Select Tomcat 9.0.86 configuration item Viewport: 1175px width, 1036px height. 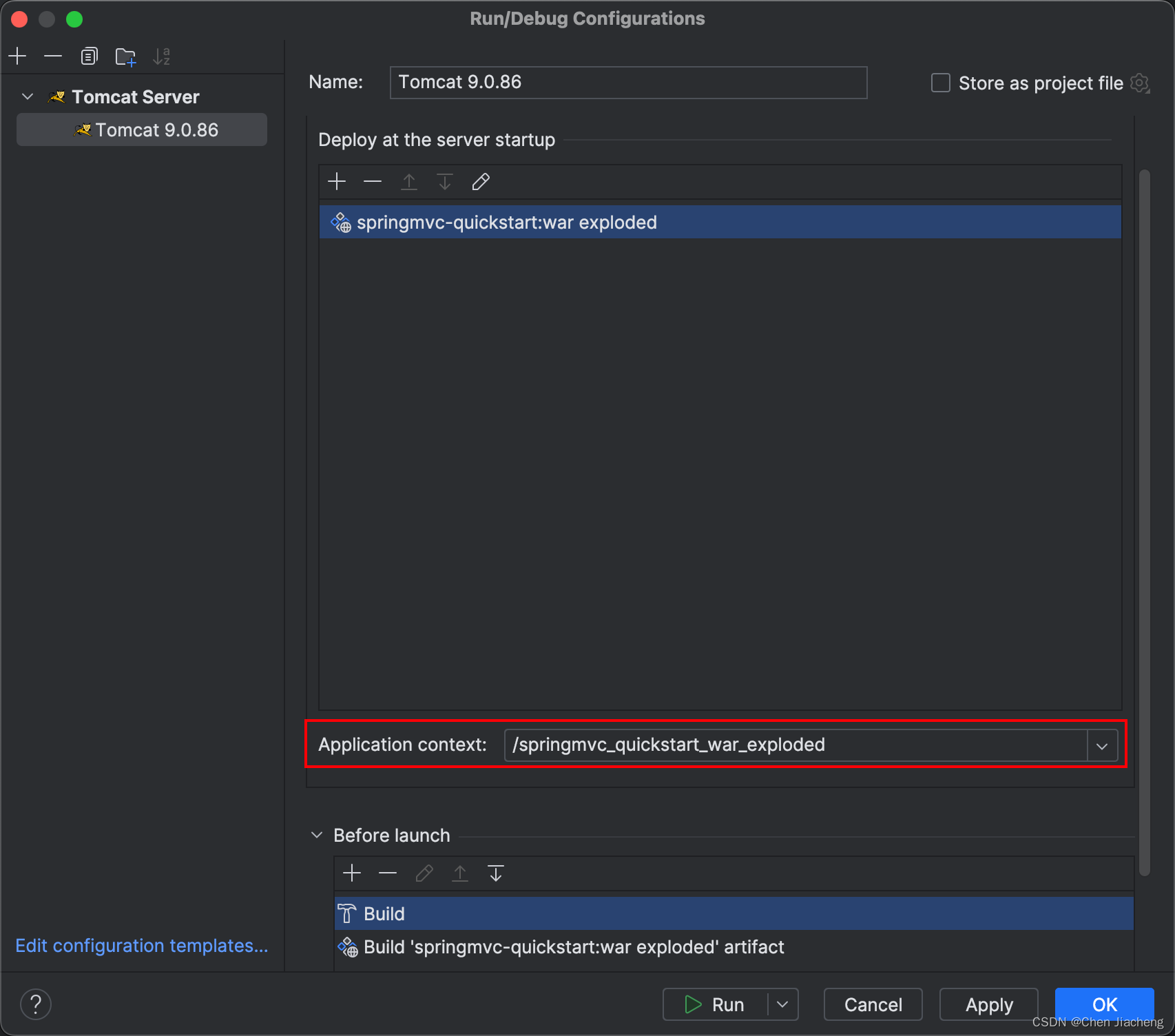[142, 129]
